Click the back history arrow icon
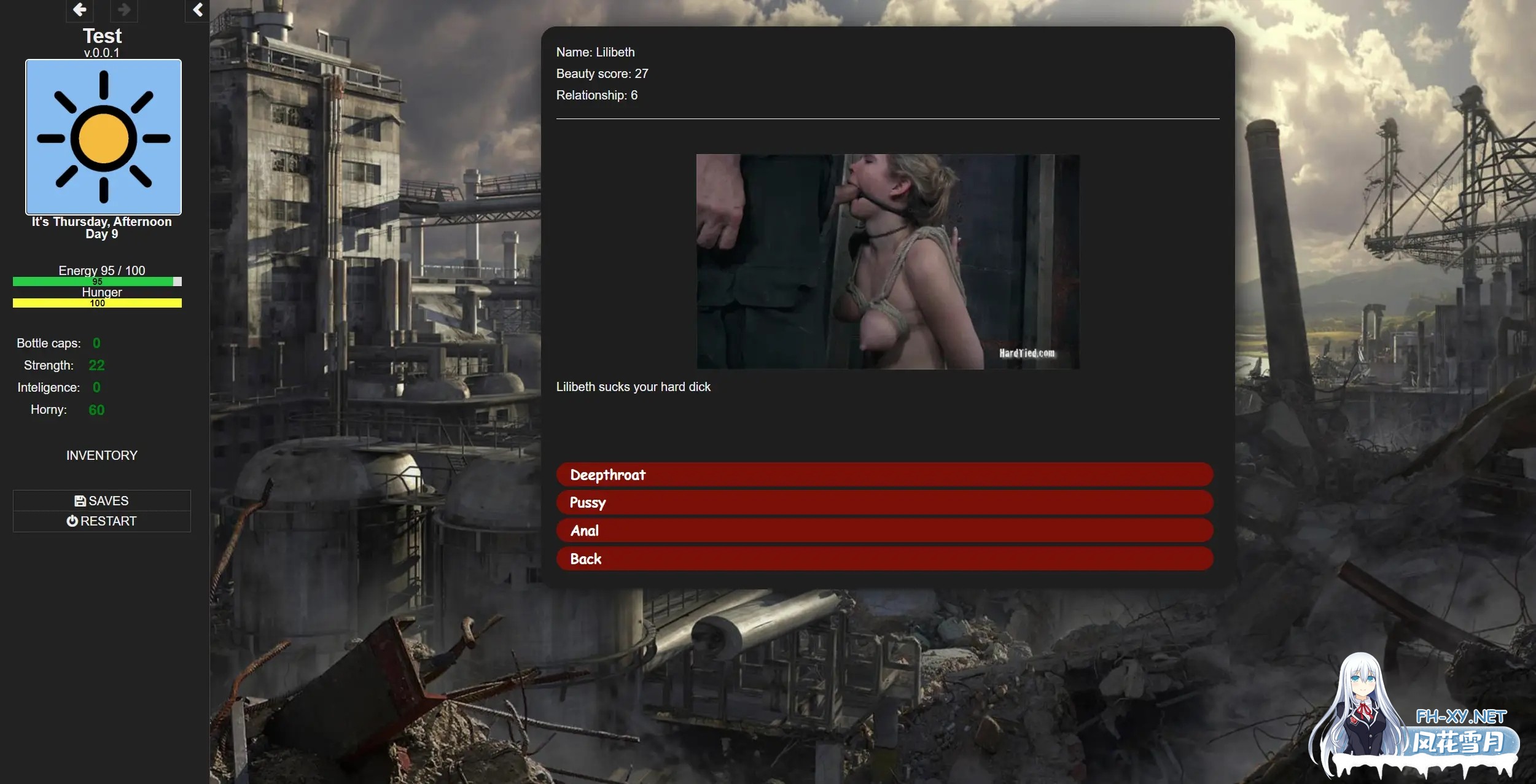1536x784 pixels. [x=79, y=10]
